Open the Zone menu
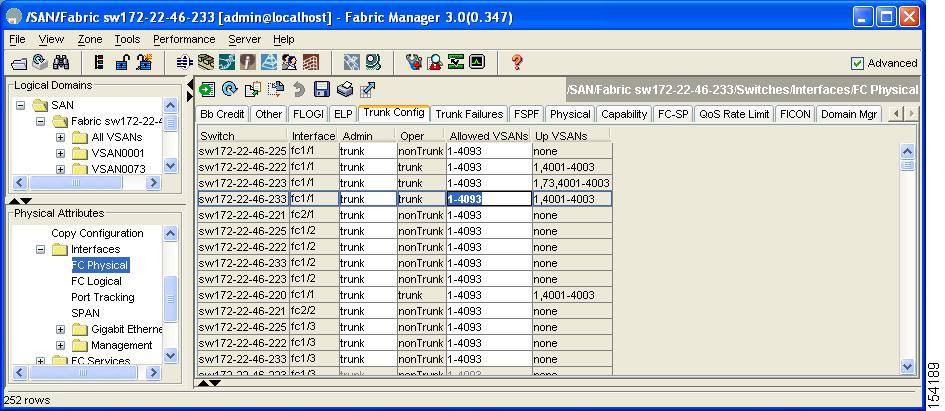 point(90,39)
